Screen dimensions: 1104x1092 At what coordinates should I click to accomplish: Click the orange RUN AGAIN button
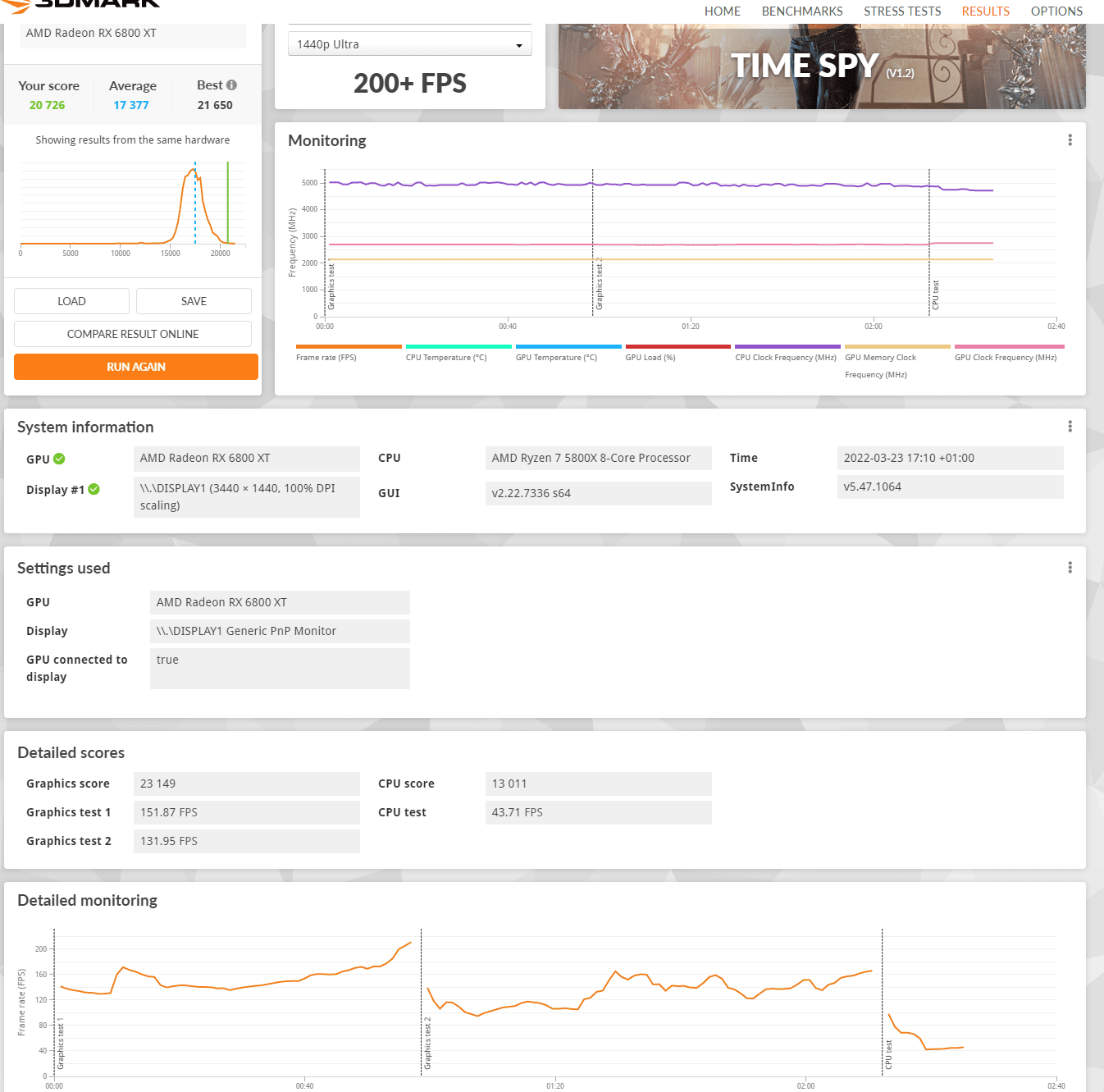tap(136, 367)
